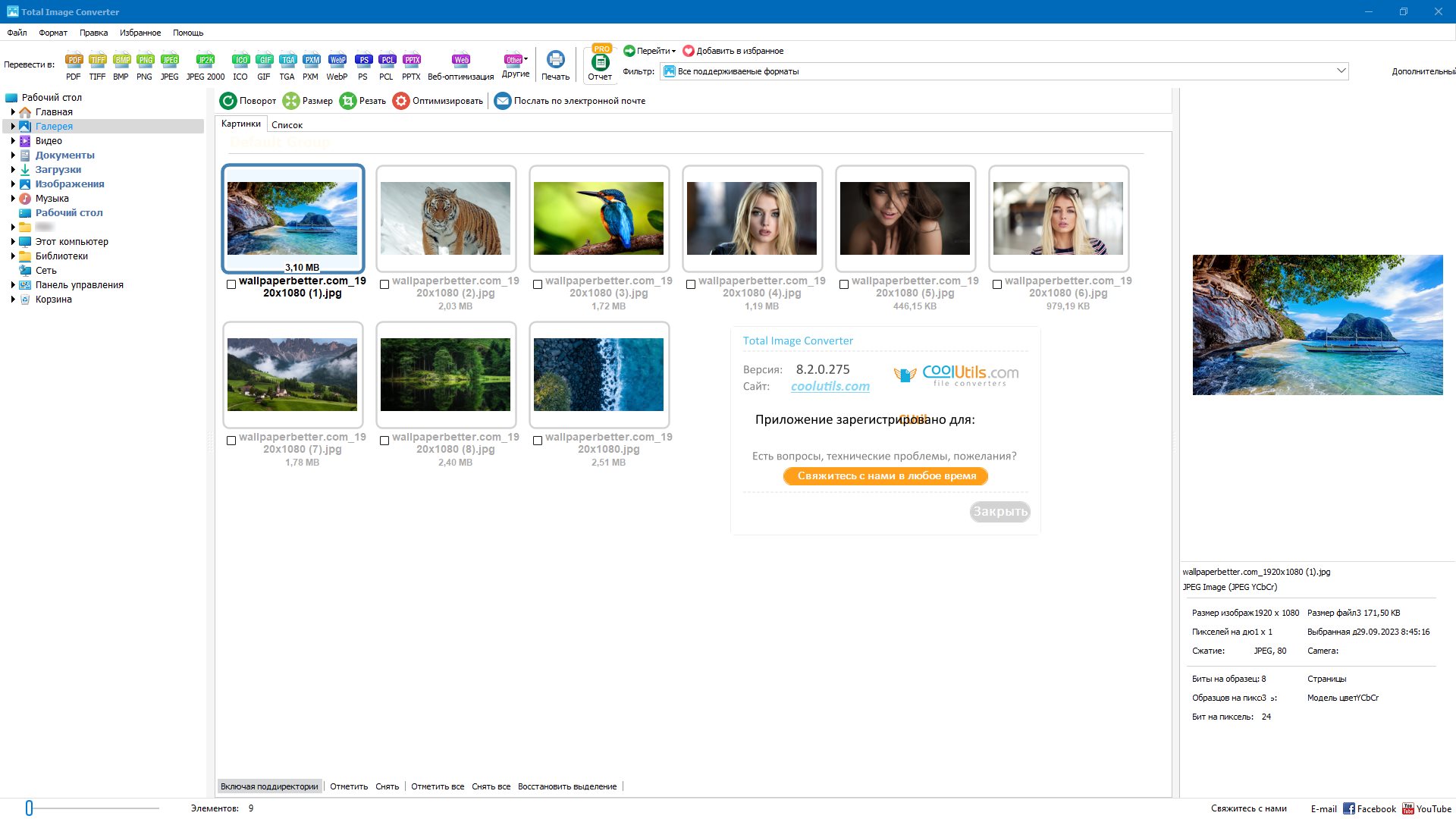Image resolution: width=1456 pixels, height=819 pixels.
Task: Click Отметить все button
Action: point(438,786)
